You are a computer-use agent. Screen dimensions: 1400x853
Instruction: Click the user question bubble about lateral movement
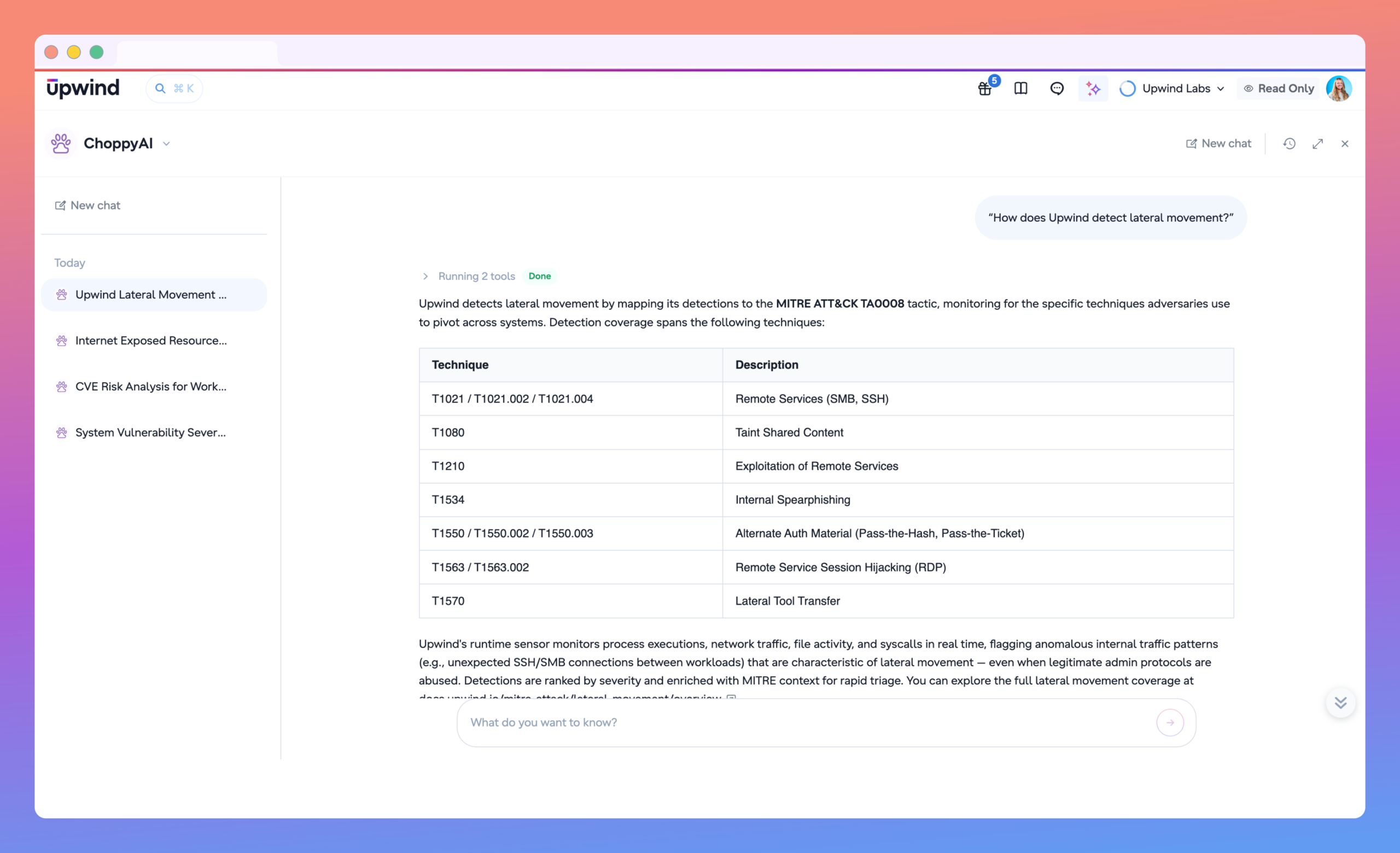(1110, 218)
